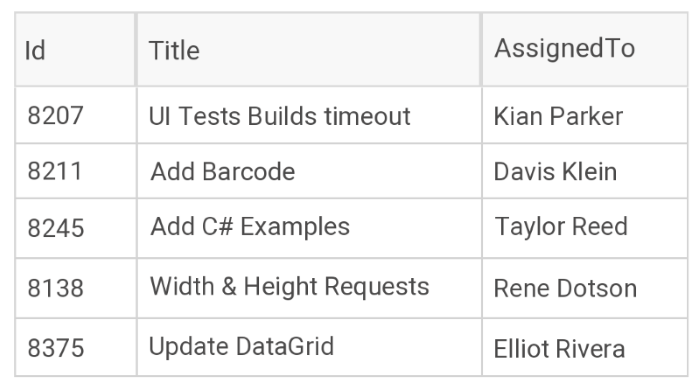Click the divider between Id and Title headers

pyautogui.click(x=136, y=50)
